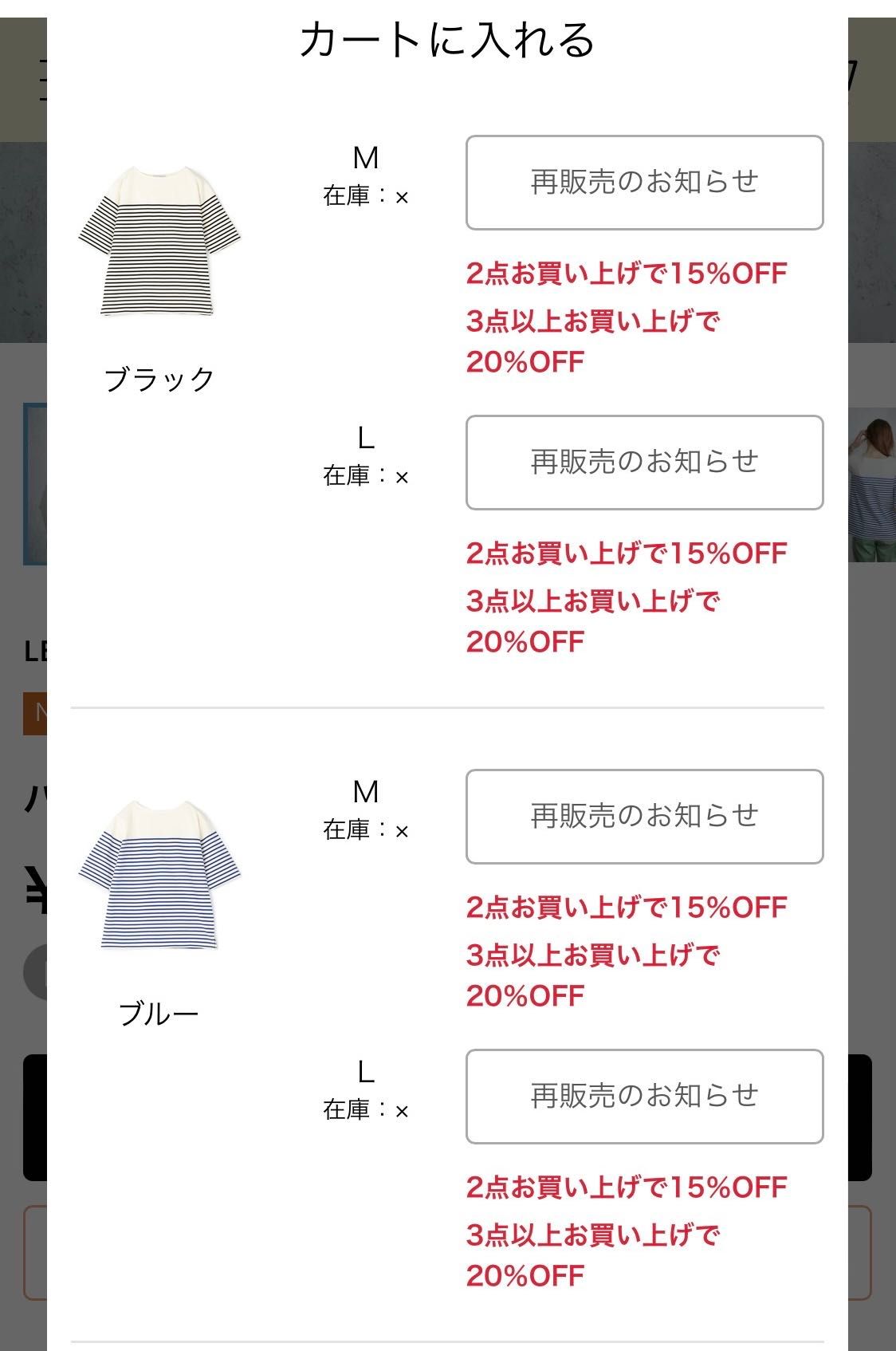The width and height of the screenshot is (896, 1351).
Task: Click the ブルー color label
Action: coord(159,1014)
